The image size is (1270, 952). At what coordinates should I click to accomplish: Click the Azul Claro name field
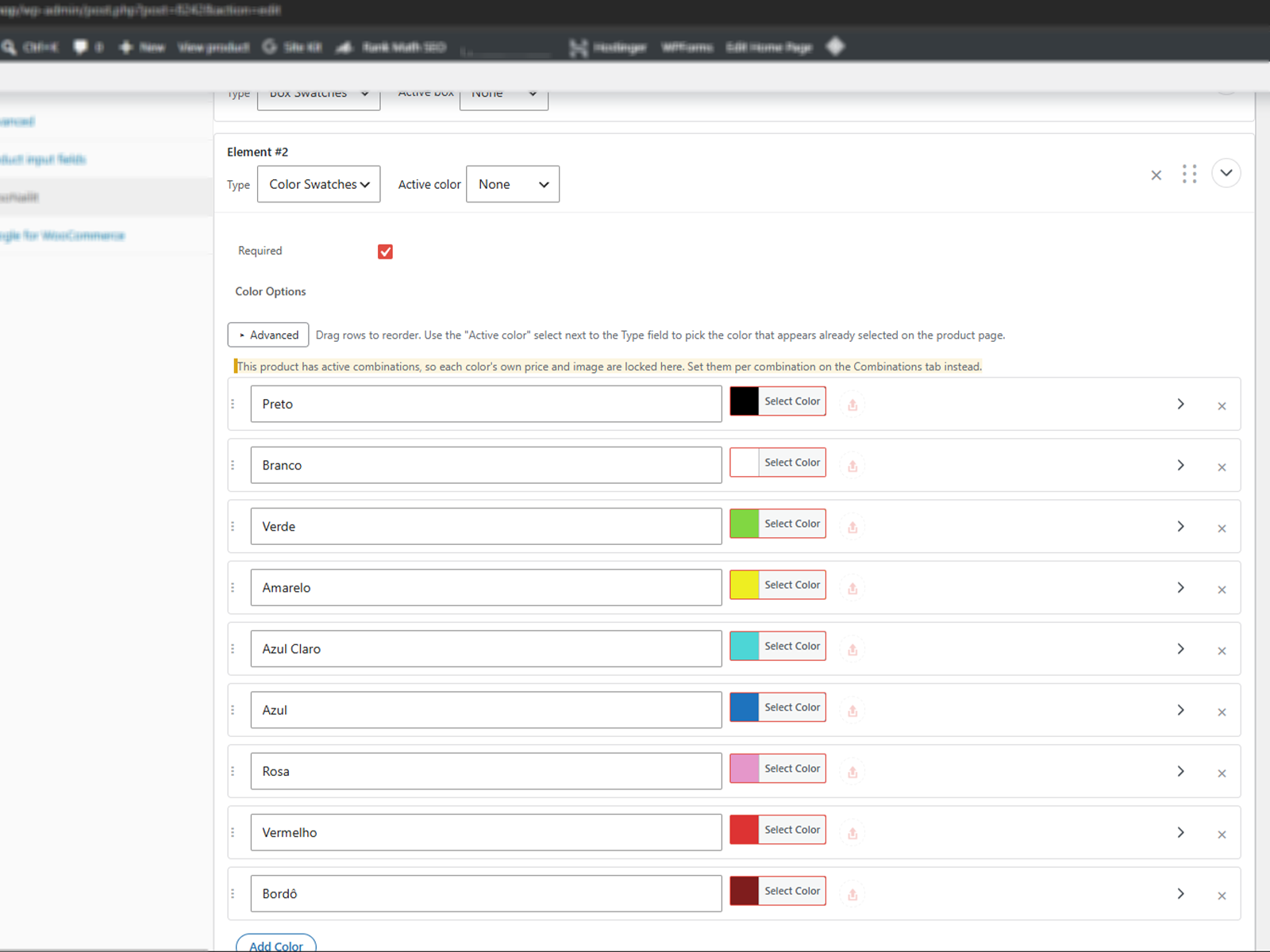point(486,649)
